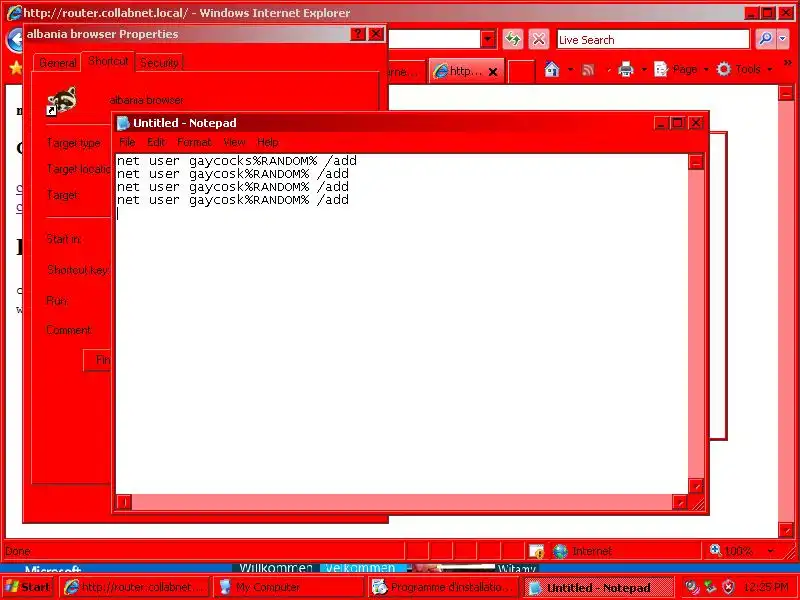Open the Notepad Edit menu
Image resolution: width=800 pixels, height=600 pixels.
(x=156, y=142)
